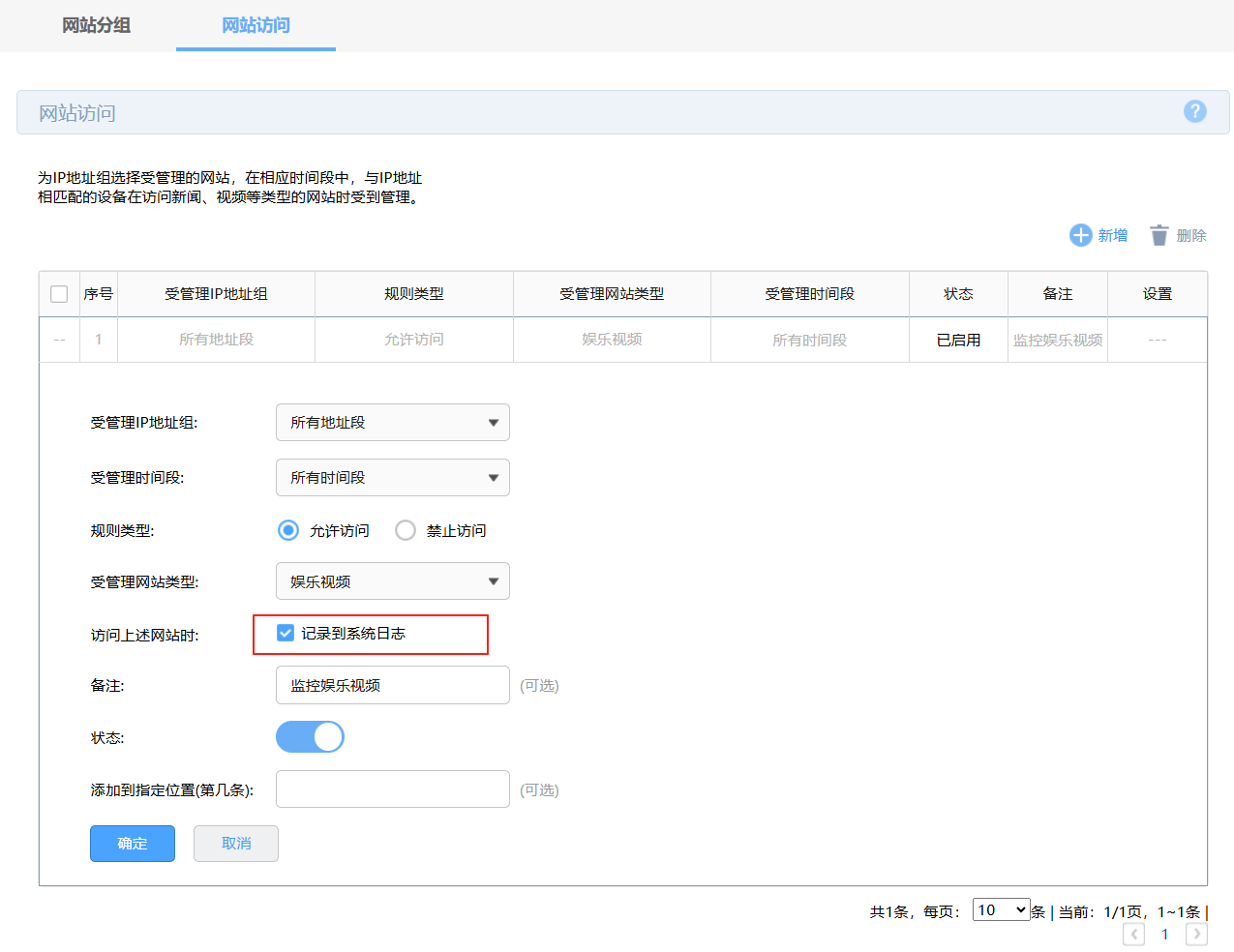Screen dimensions: 1234x952
Task: Open the 受管理IP地址组 dropdown
Action: [392, 422]
